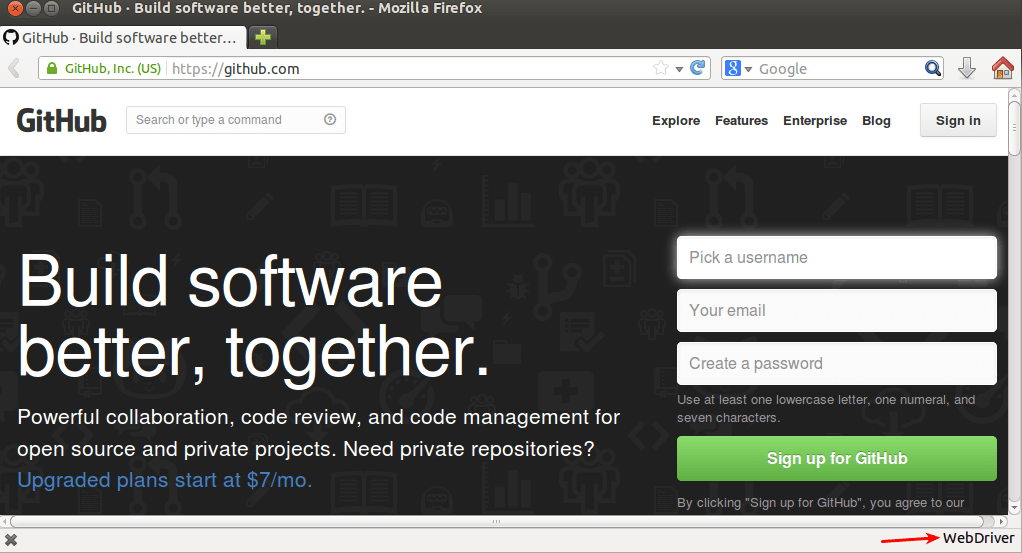Open the Blog navigation link
Viewport: 1022px width, 553px height.
coord(876,121)
